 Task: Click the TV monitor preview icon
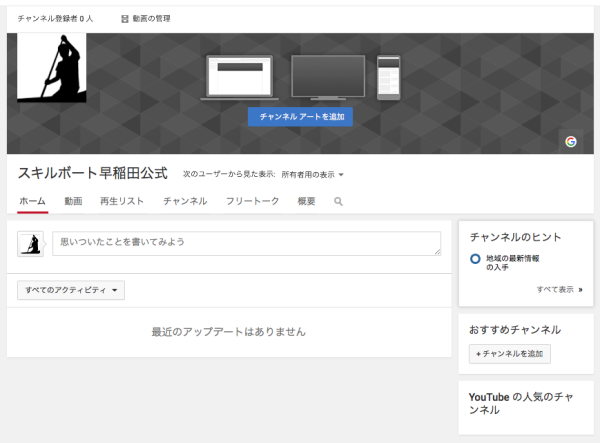328,78
